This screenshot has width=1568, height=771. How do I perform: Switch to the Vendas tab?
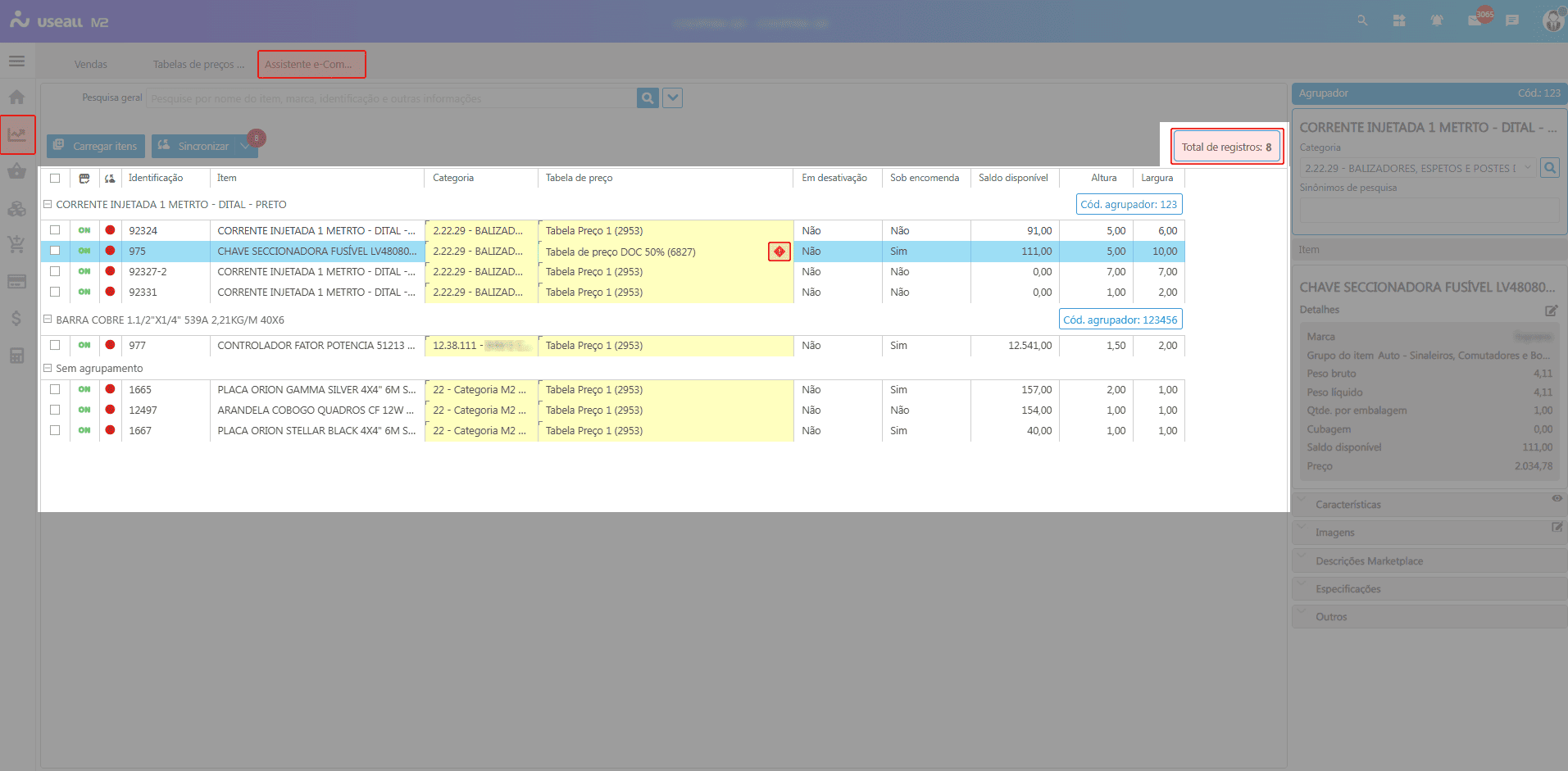pos(91,65)
